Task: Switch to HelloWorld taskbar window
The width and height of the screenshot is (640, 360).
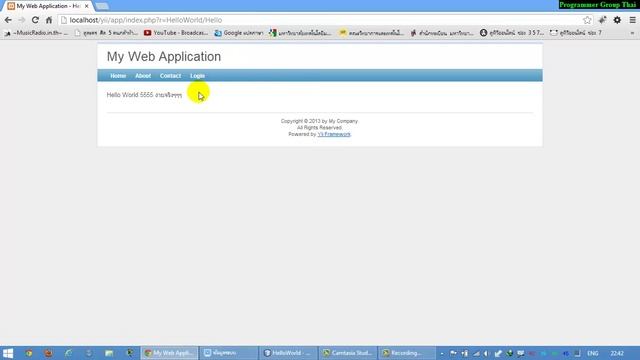Action: click(288, 353)
